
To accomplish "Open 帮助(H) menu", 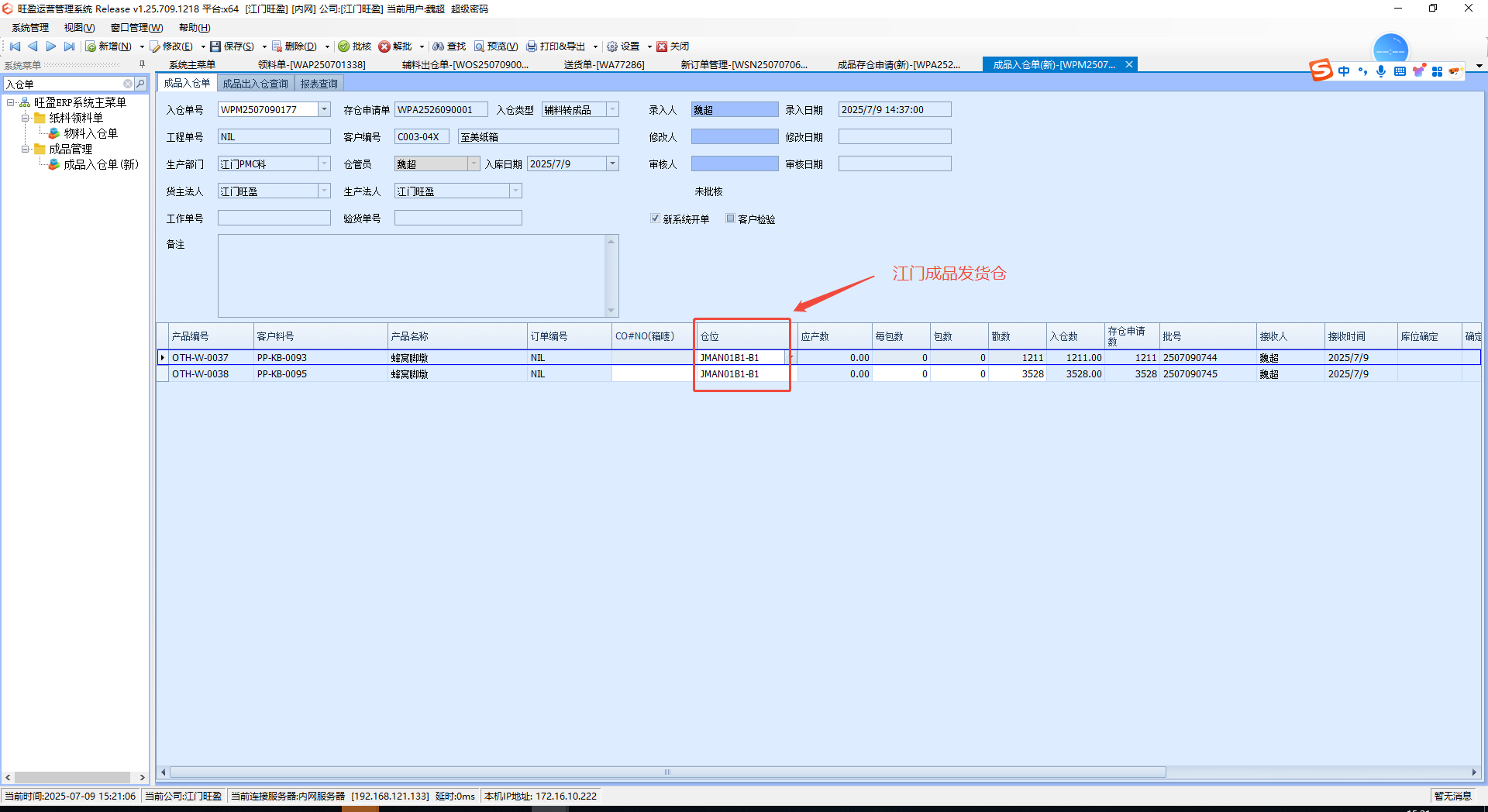I will click(x=195, y=28).
